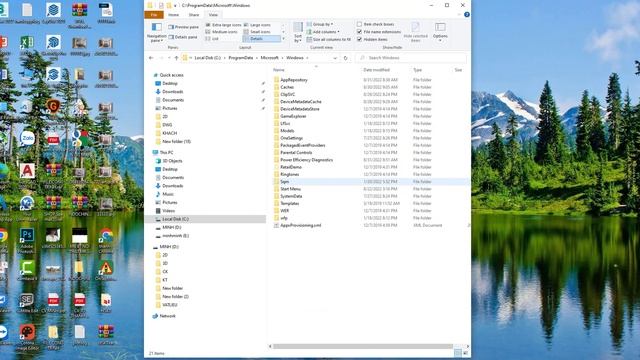Screen dimensions: 640x360
Task: Sort by the Type column header
Action: tap(418, 70)
